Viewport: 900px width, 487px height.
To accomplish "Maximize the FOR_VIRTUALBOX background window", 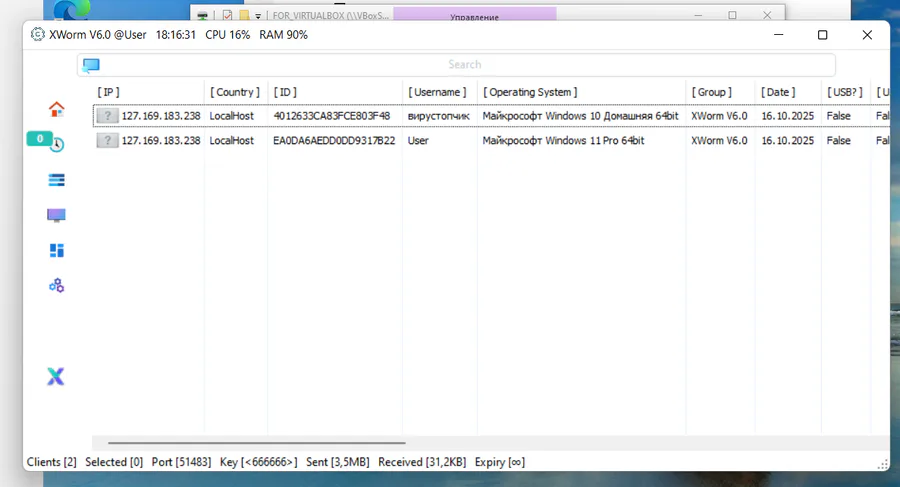I will (732, 15).
